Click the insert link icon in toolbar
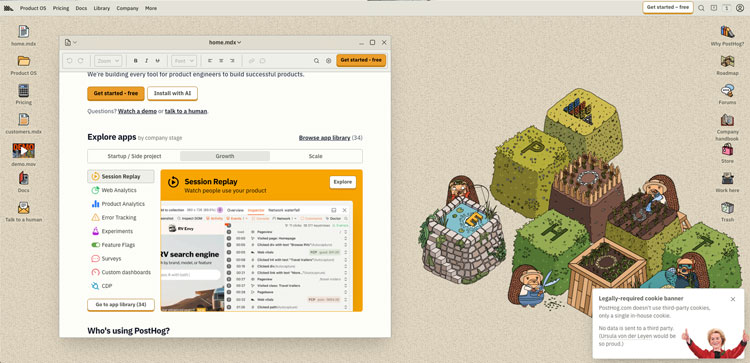Image resolution: width=750 pixels, height=363 pixels. (x=251, y=61)
